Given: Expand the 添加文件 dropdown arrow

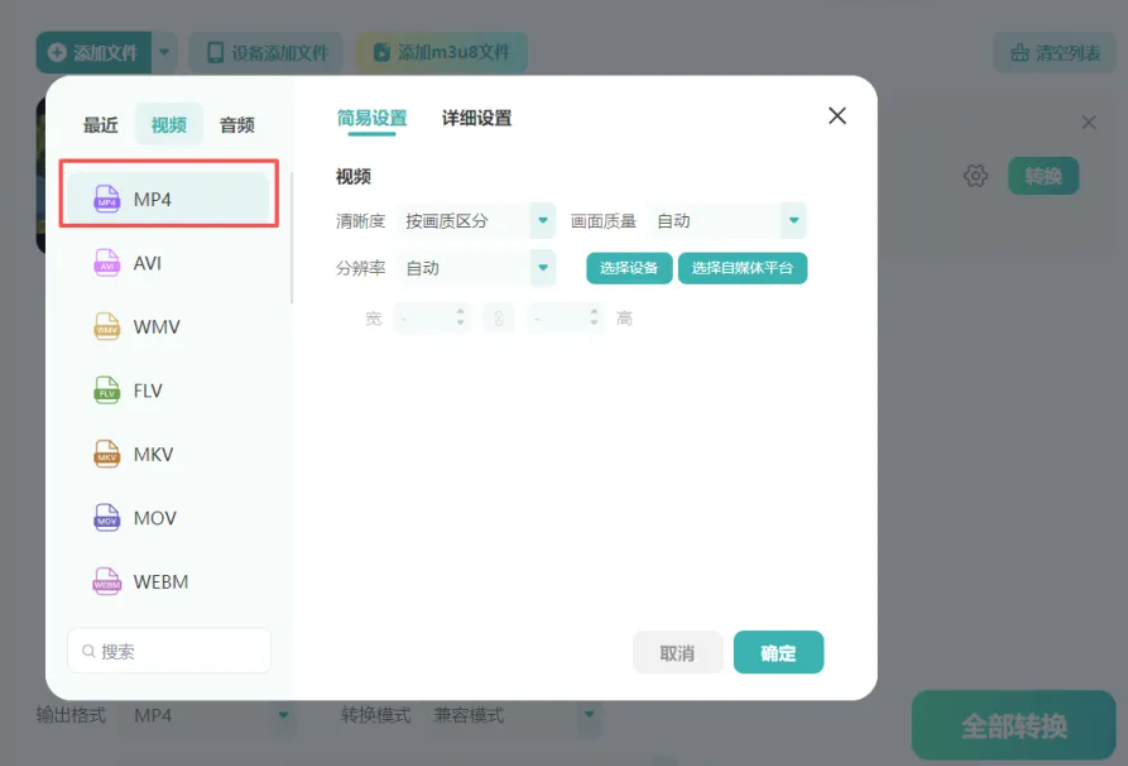Looking at the screenshot, I should coord(165,53).
